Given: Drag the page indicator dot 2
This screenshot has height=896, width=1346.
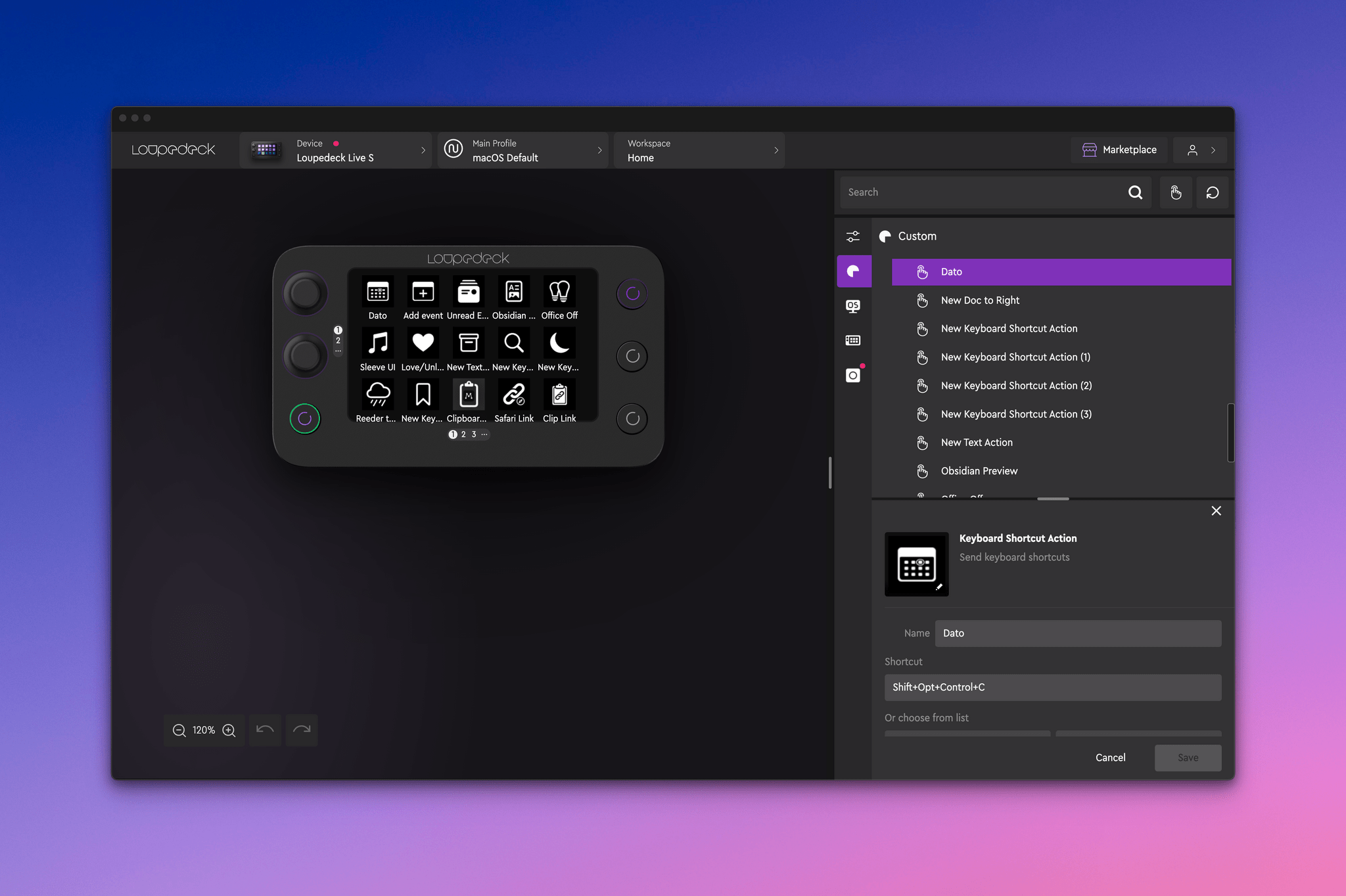Looking at the screenshot, I should [463, 434].
